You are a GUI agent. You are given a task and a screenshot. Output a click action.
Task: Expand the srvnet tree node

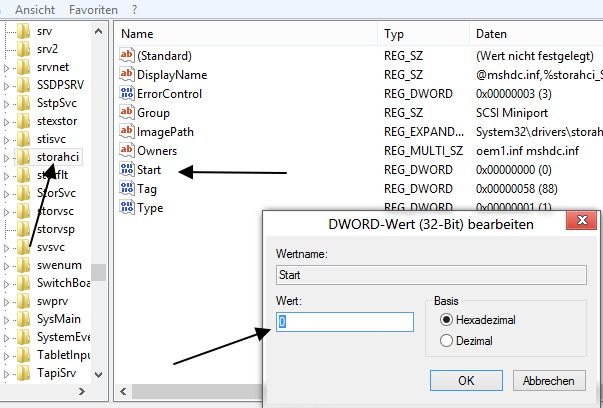tap(6, 68)
